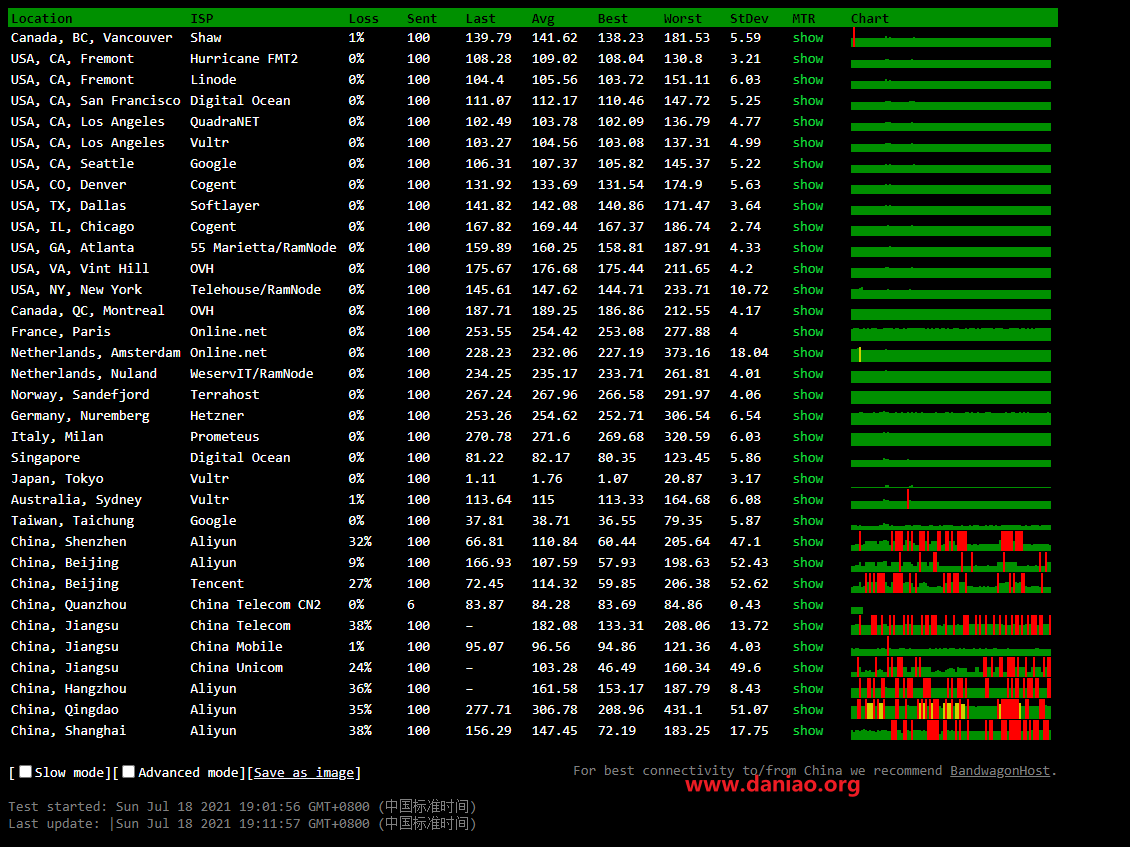
Task: Show MTR for Jiangsu China Unicom
Action: click(808, 667)
